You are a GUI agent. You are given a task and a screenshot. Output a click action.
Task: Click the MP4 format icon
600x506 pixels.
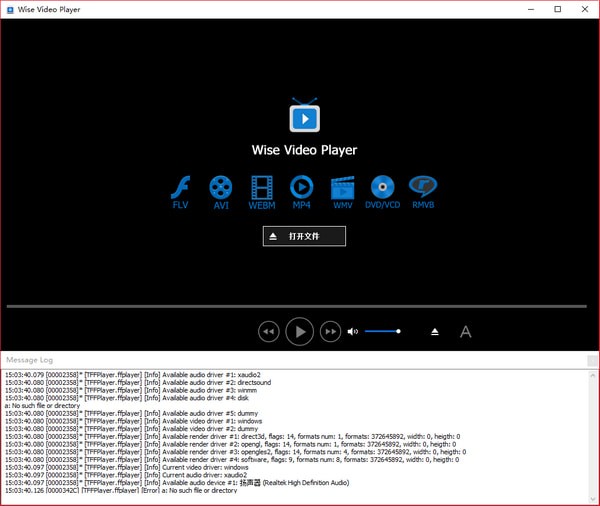click(301, 188)
